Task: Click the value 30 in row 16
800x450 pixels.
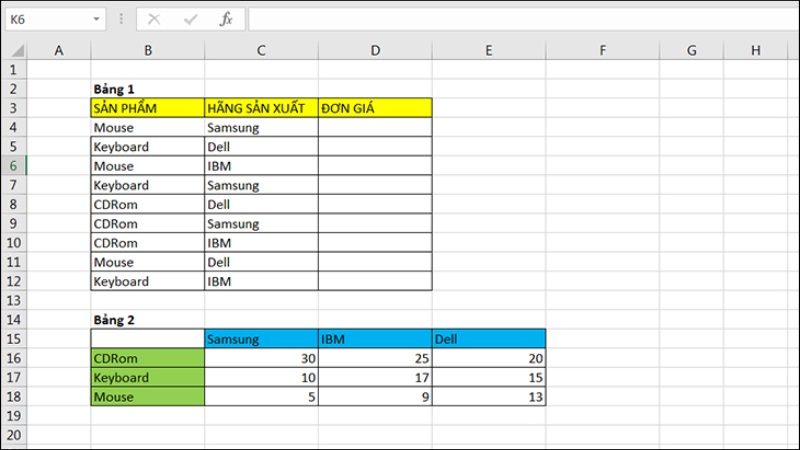Action: point(261,358)
